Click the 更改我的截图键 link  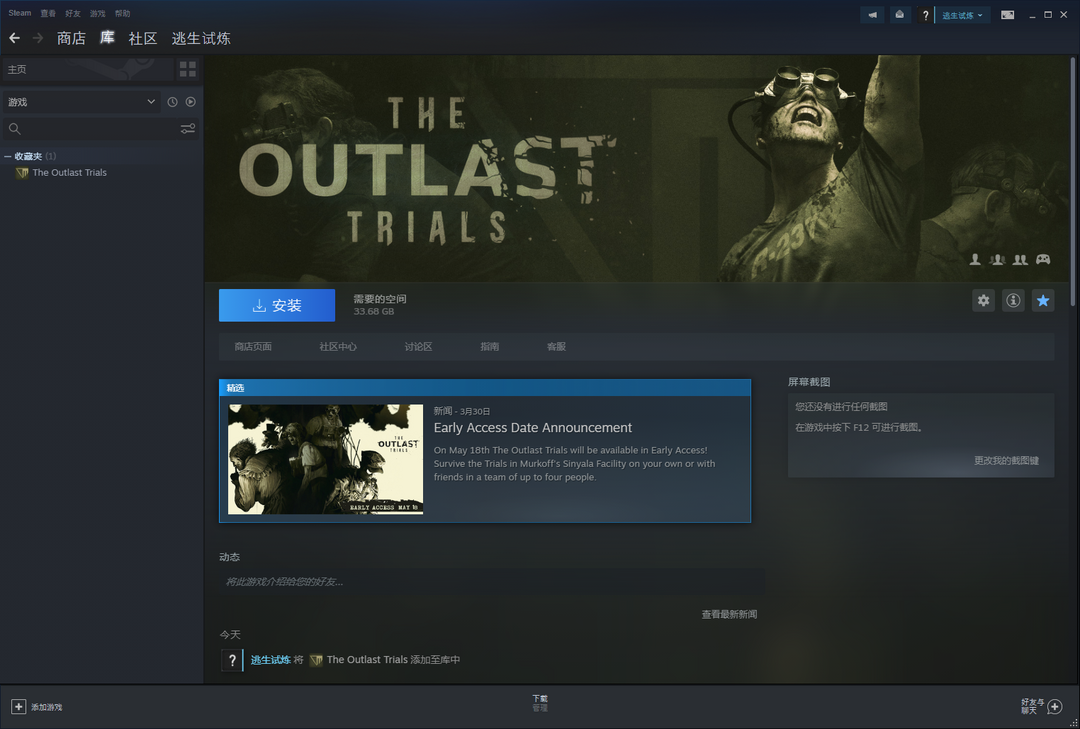pyautogui.click(x=1006, y=461)
